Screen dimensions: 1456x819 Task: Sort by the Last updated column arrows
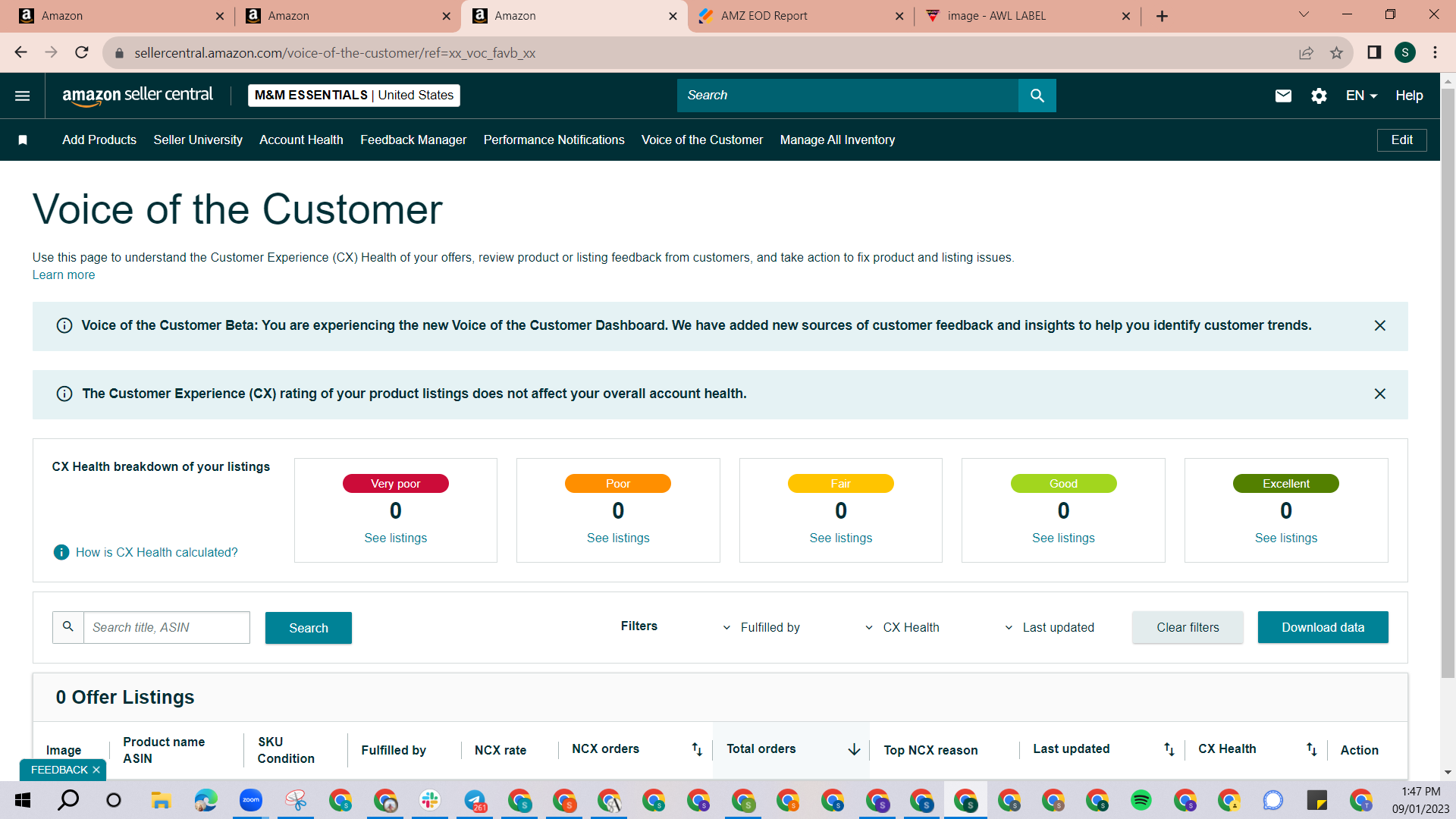click(x=1169, y=749)
